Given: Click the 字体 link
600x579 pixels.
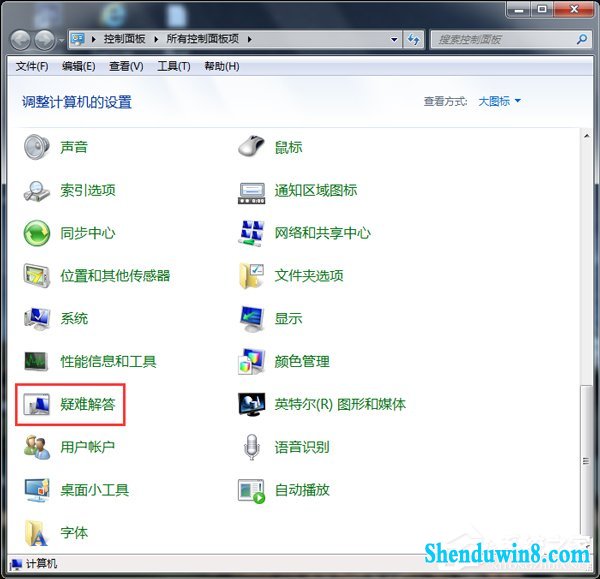Looking at the screenshot, I should coord(74,533).
